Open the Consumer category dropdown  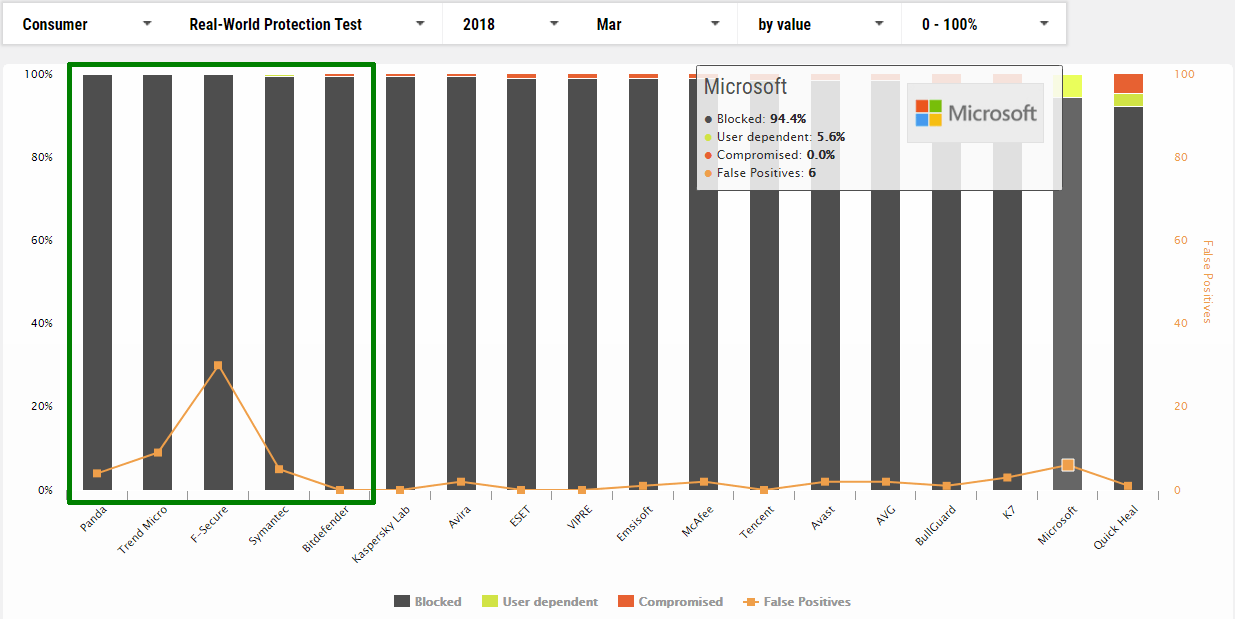[x=87, y=24]
